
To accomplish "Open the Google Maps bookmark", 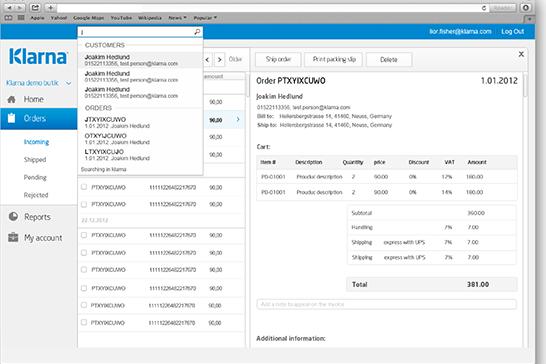I will click(88, 18).
